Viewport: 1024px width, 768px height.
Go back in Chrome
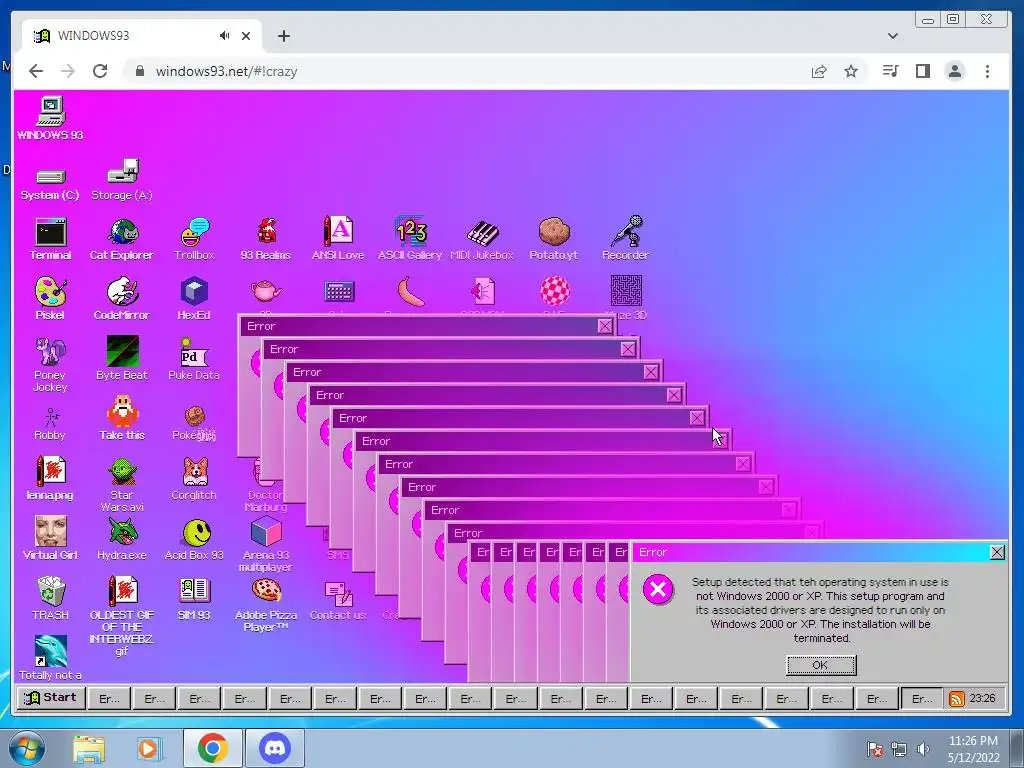click(x=36, y=71)
